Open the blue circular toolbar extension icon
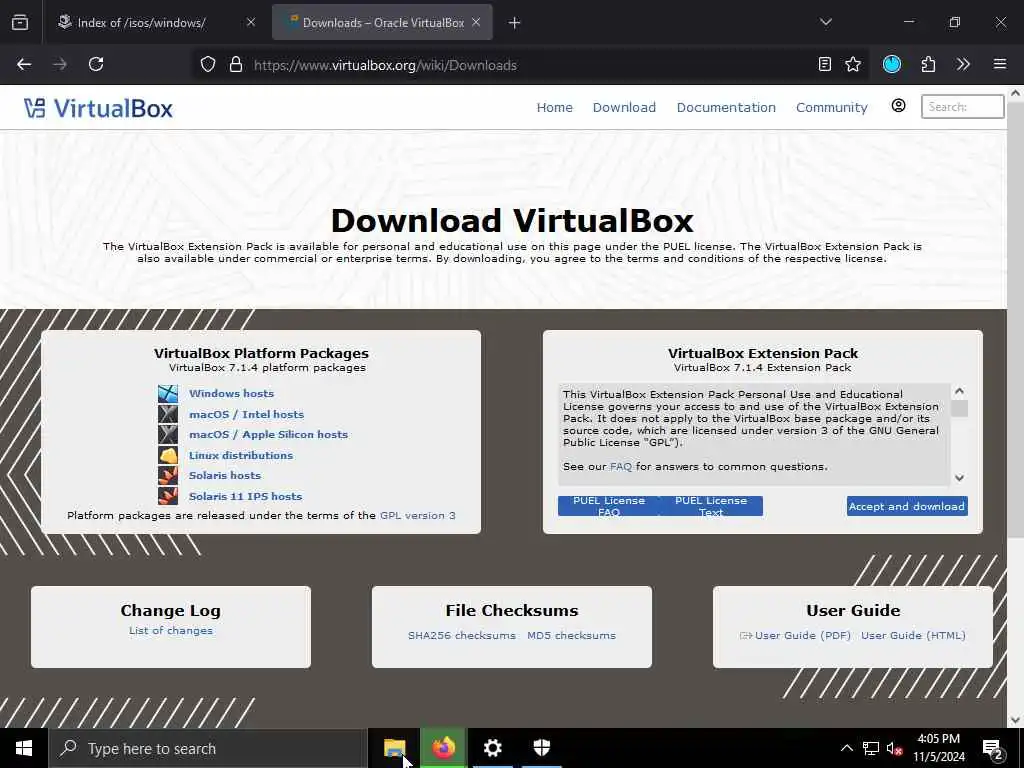Image resolution: width=1024 pixels, height=768 pixels. 892,64
